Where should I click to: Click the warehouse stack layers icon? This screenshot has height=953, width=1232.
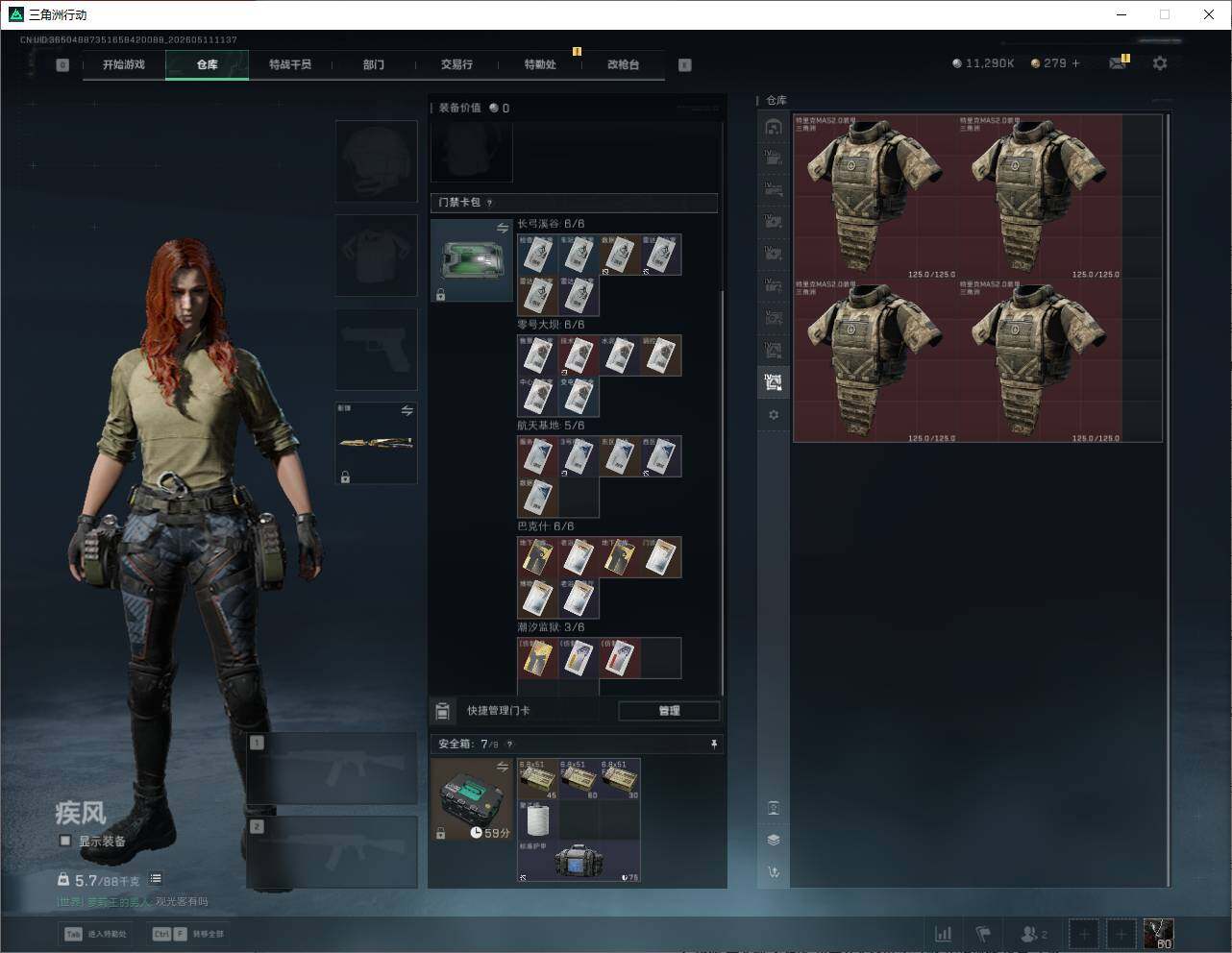tap(774, 840)
